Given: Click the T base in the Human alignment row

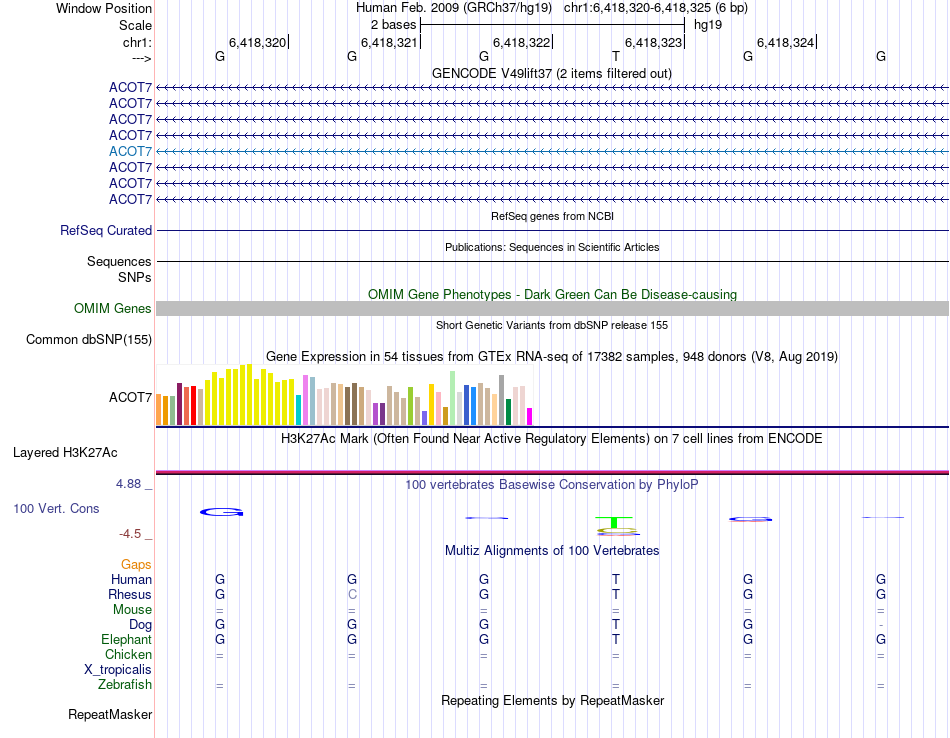Looking at the screenshot, I should point(616,580).
